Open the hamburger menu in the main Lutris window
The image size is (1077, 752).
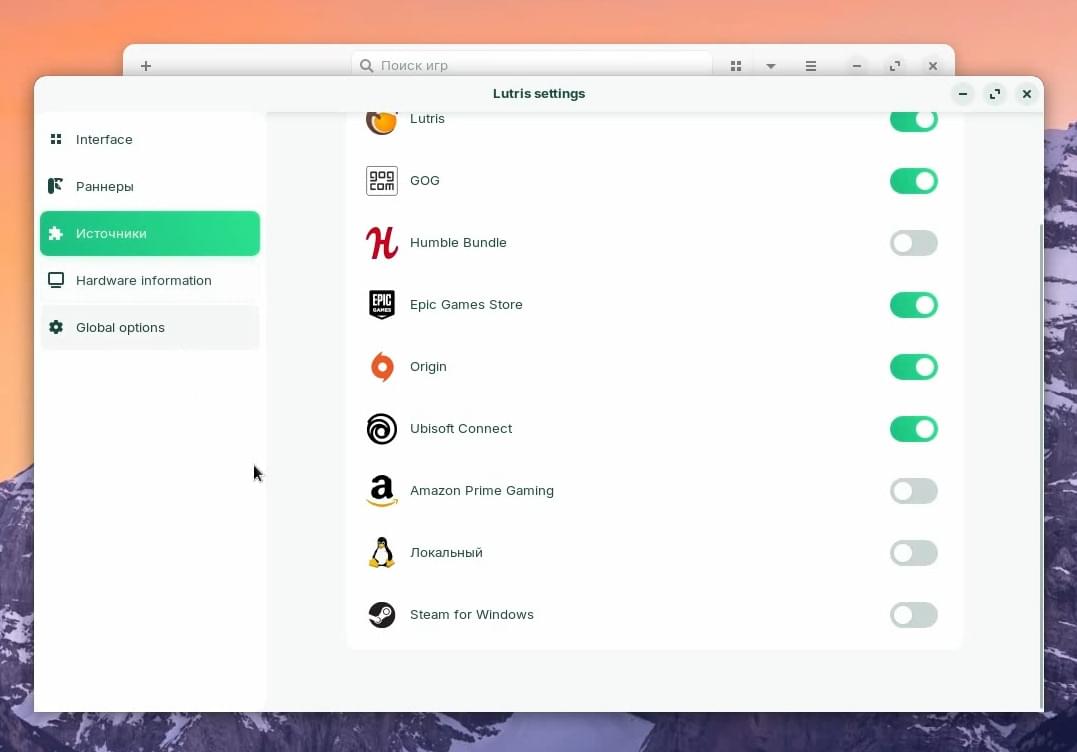pyautogui.click(x=810, y=66)
